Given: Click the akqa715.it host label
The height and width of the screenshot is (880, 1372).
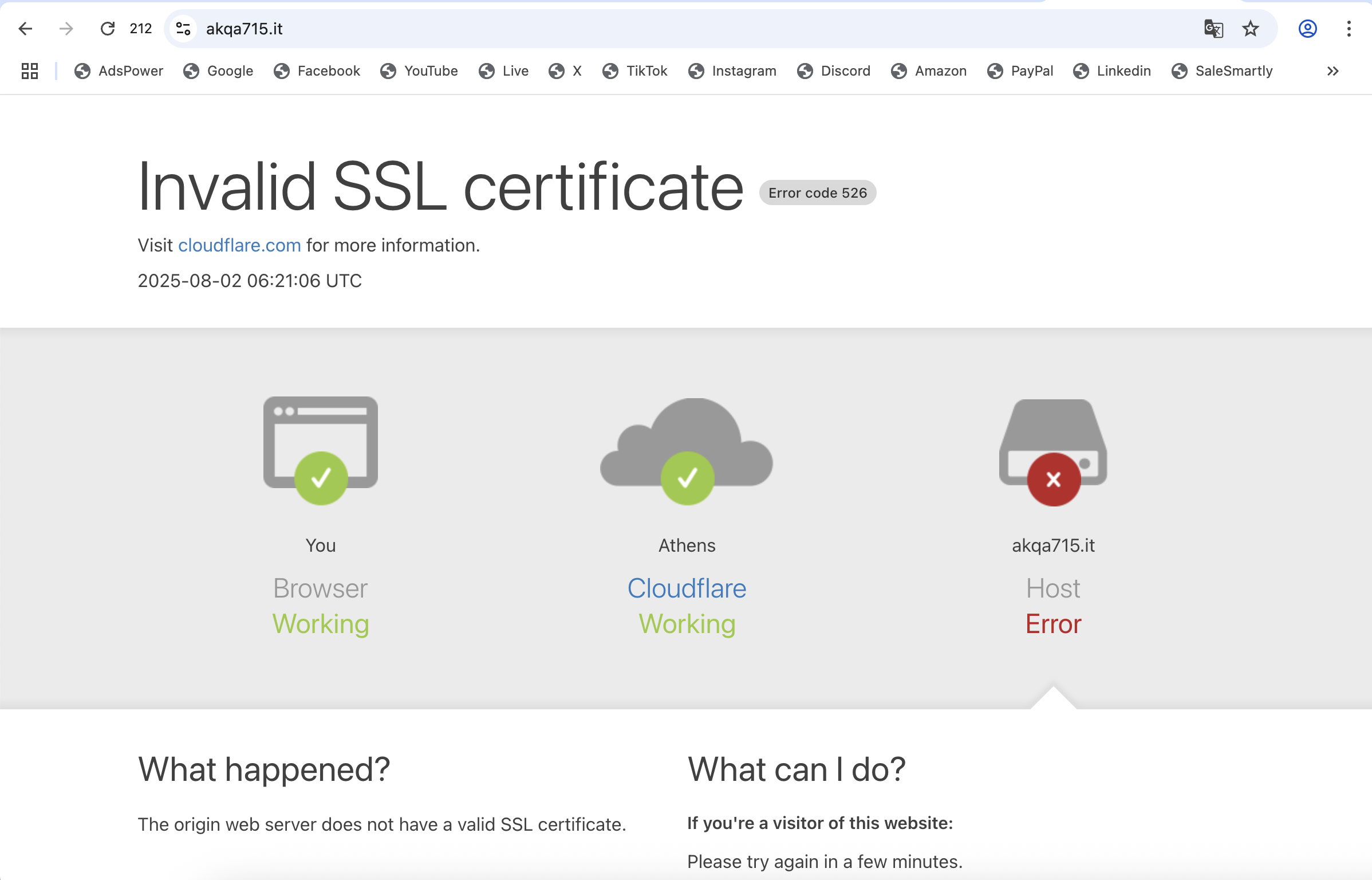Looking at the screenshot, I should click(1053, 545).
